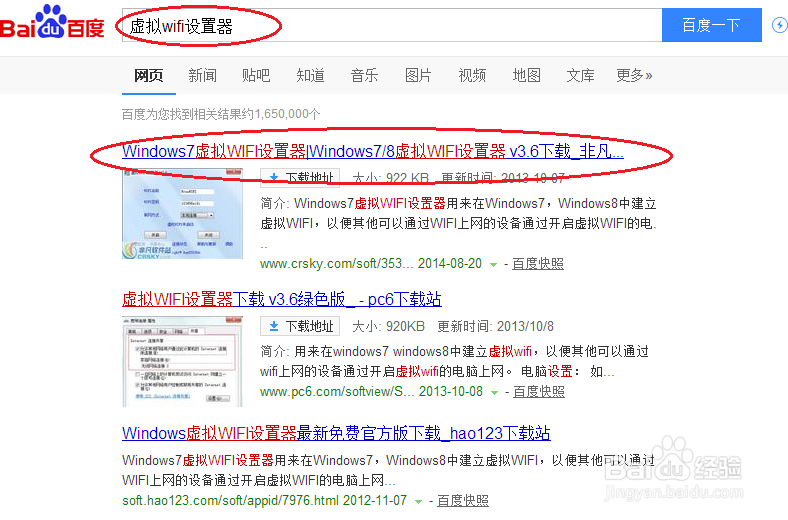Expand green arrow beside 2014-08-20
This screenshot has height=520, width=788.
[494, 265]
